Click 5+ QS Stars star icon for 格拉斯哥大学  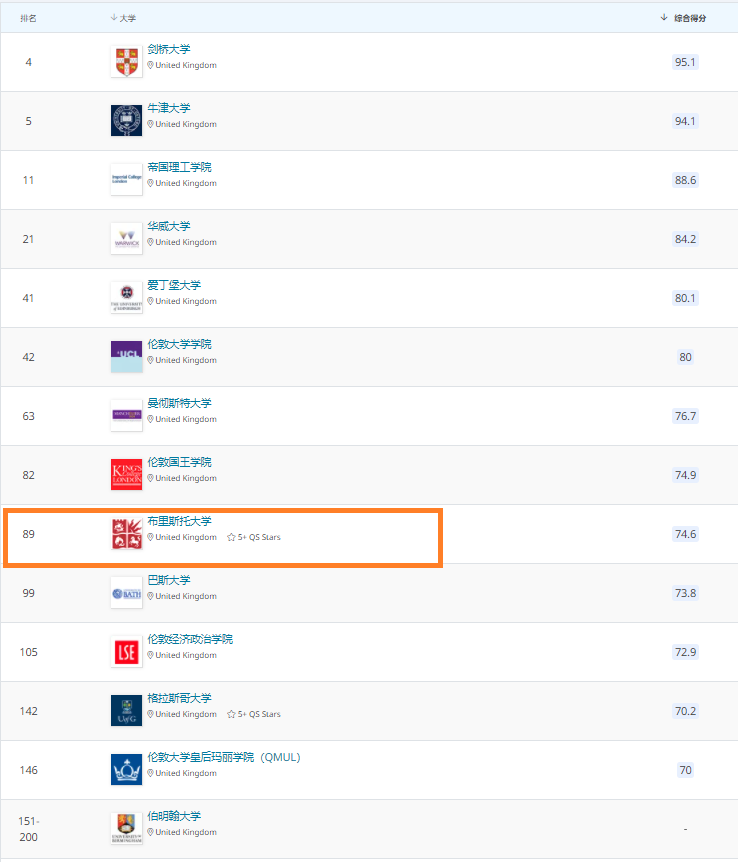click(231, 714)
